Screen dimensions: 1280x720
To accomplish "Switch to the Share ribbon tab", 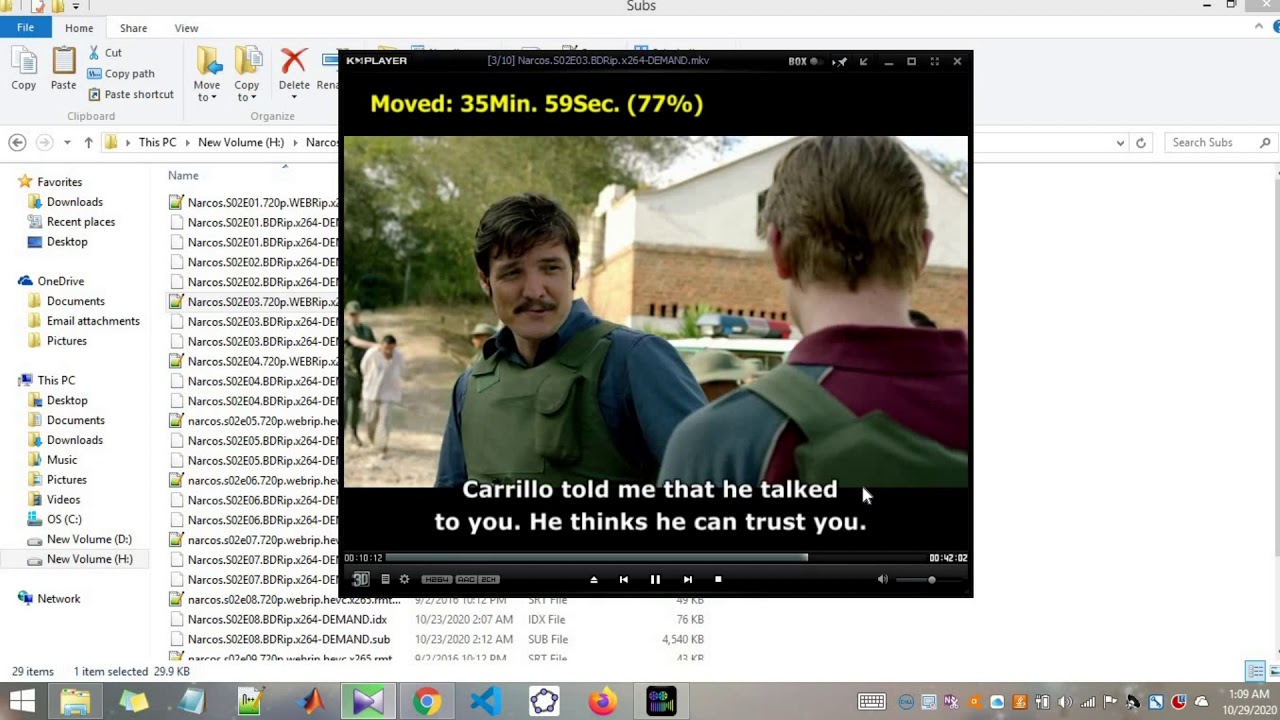I will pyautogui.click(x=133, y=28).
